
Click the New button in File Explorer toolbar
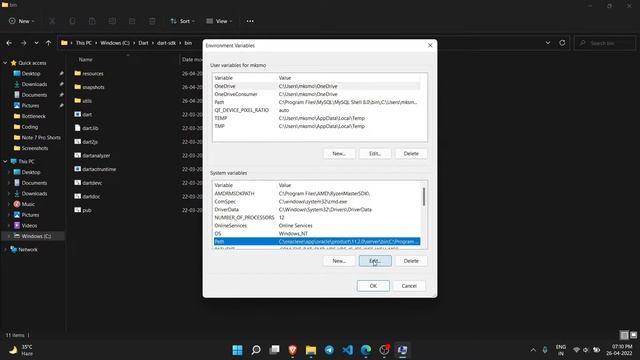click(22, 21)
